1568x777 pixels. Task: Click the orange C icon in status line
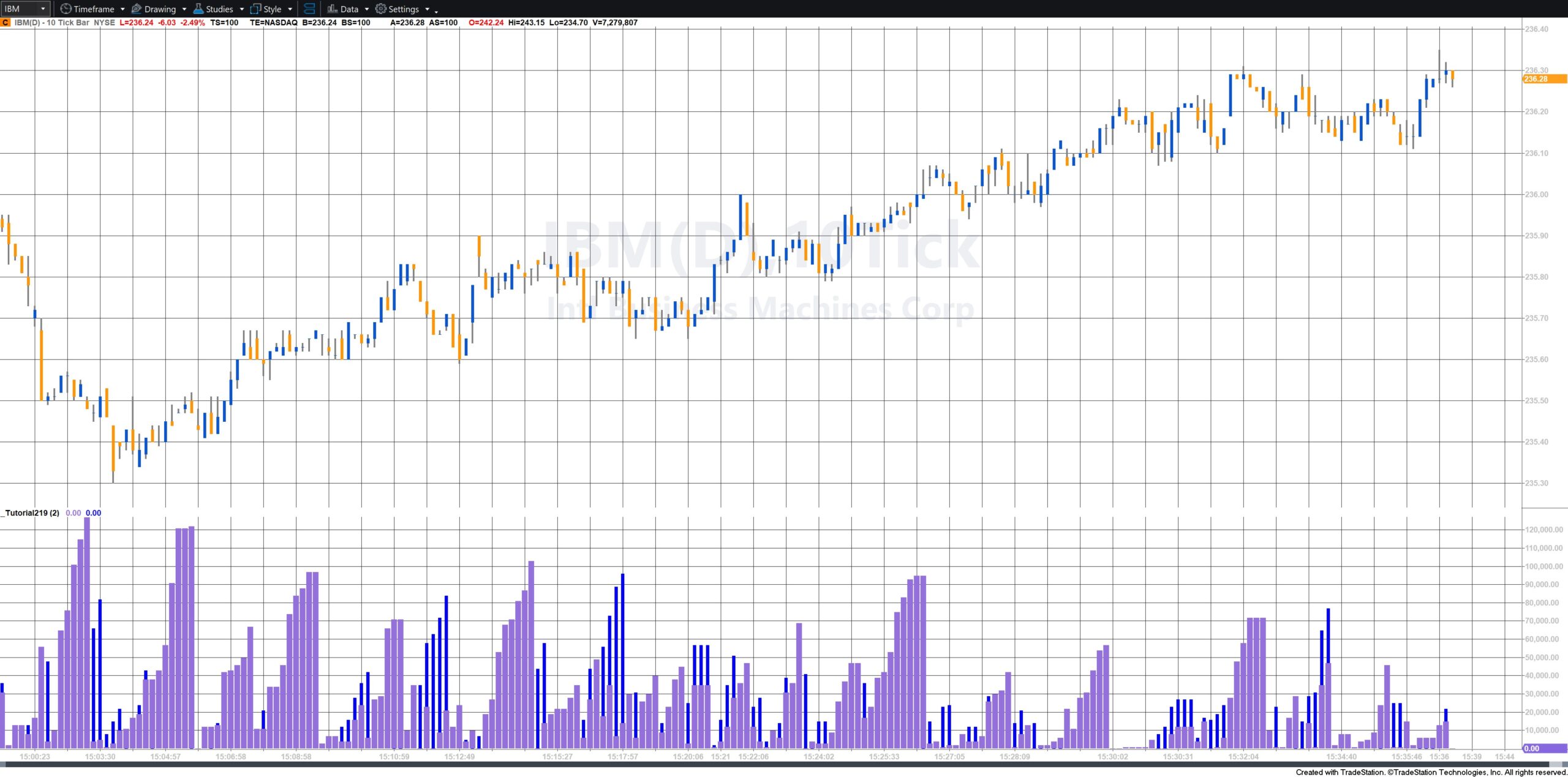point(6,23)
